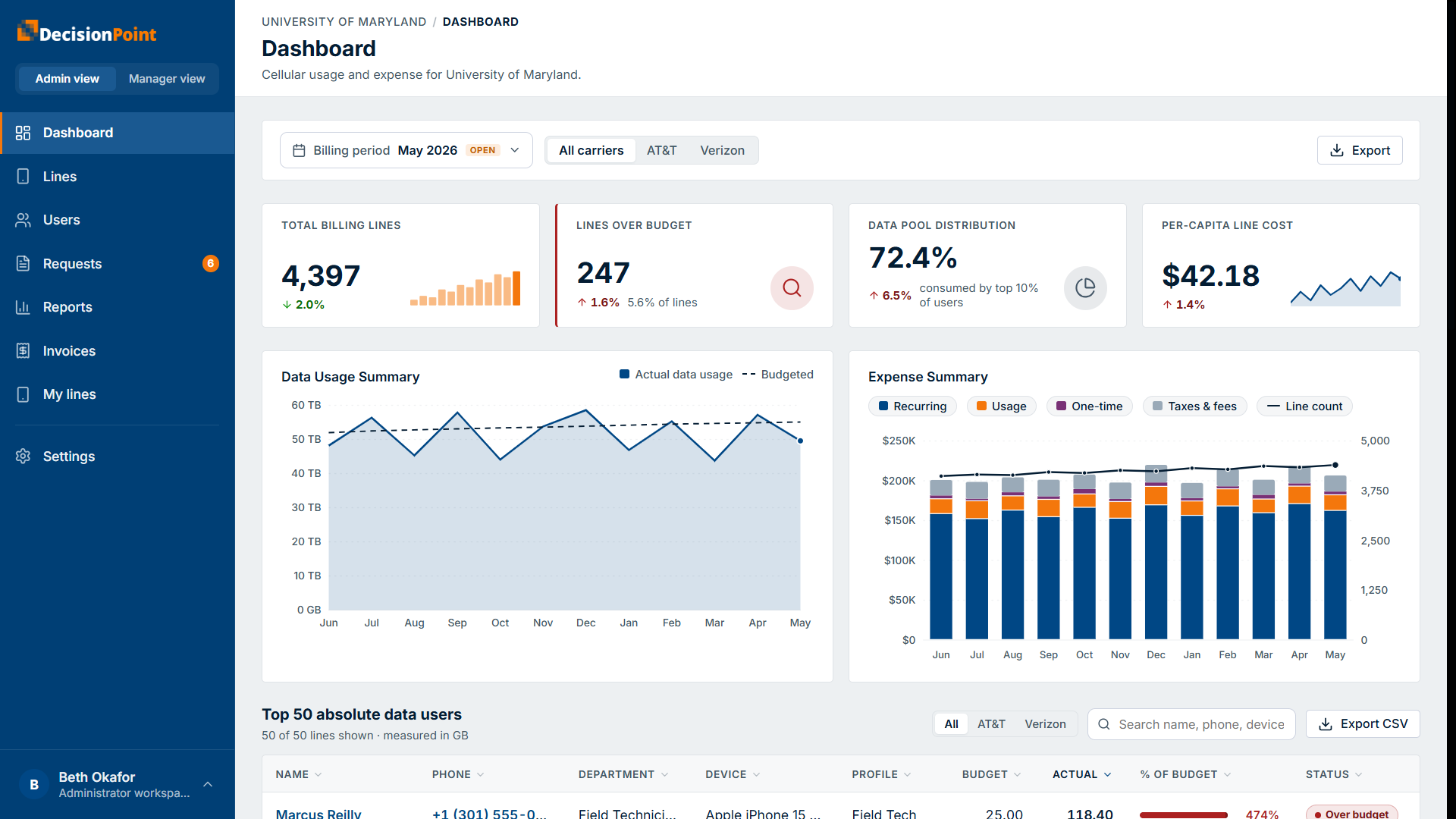Click the red 474% budget progress bar
The height and width of the screenshot is (819, 1456).
1183,814
